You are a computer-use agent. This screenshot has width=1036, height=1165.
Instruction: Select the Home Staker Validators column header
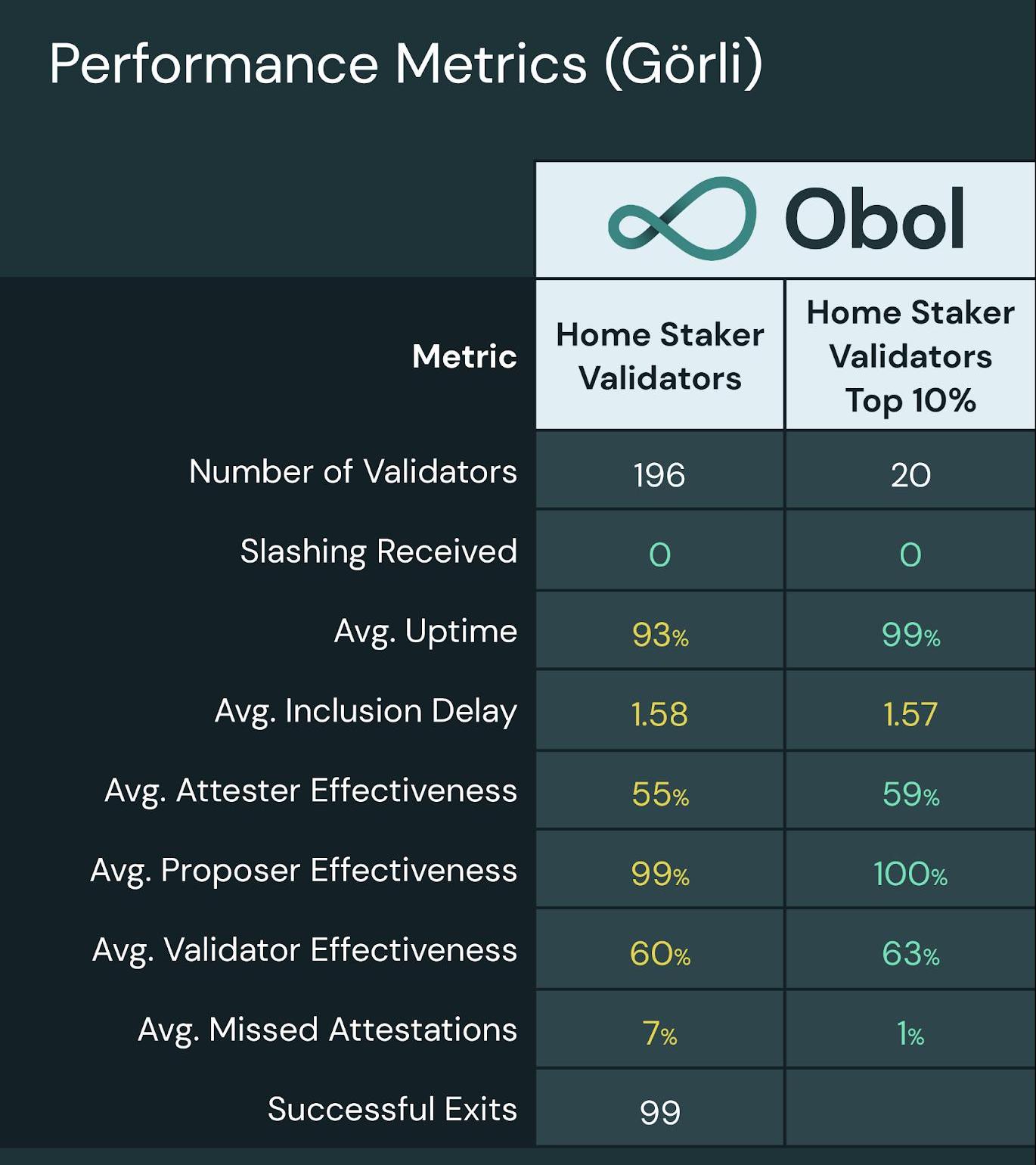pyautogui.click(x=659, y=356)
